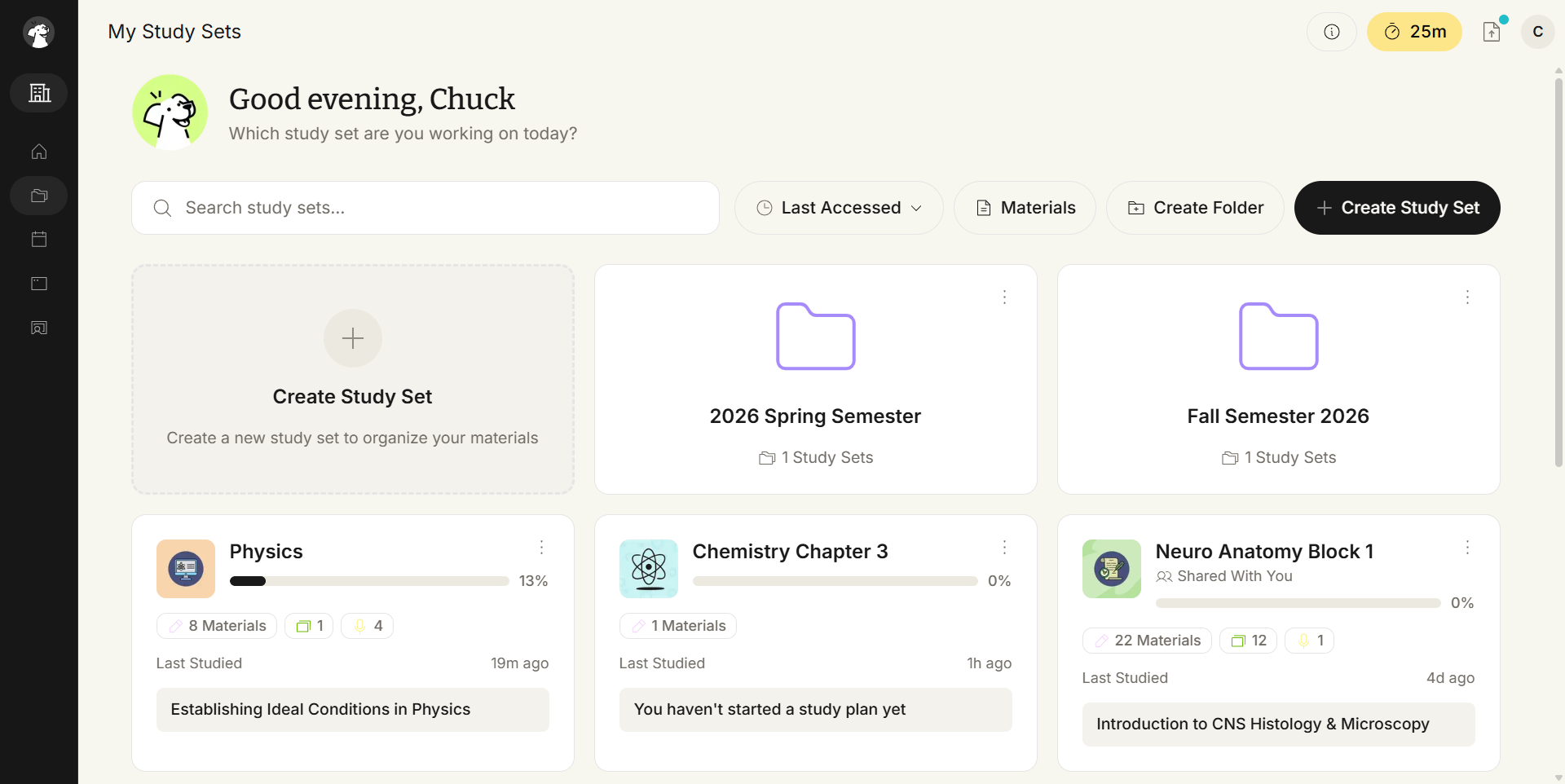The width and height of the screenshot is (1565, 784).
Task: Click the 19m ago timestamp on Physics
Action: 519,663
